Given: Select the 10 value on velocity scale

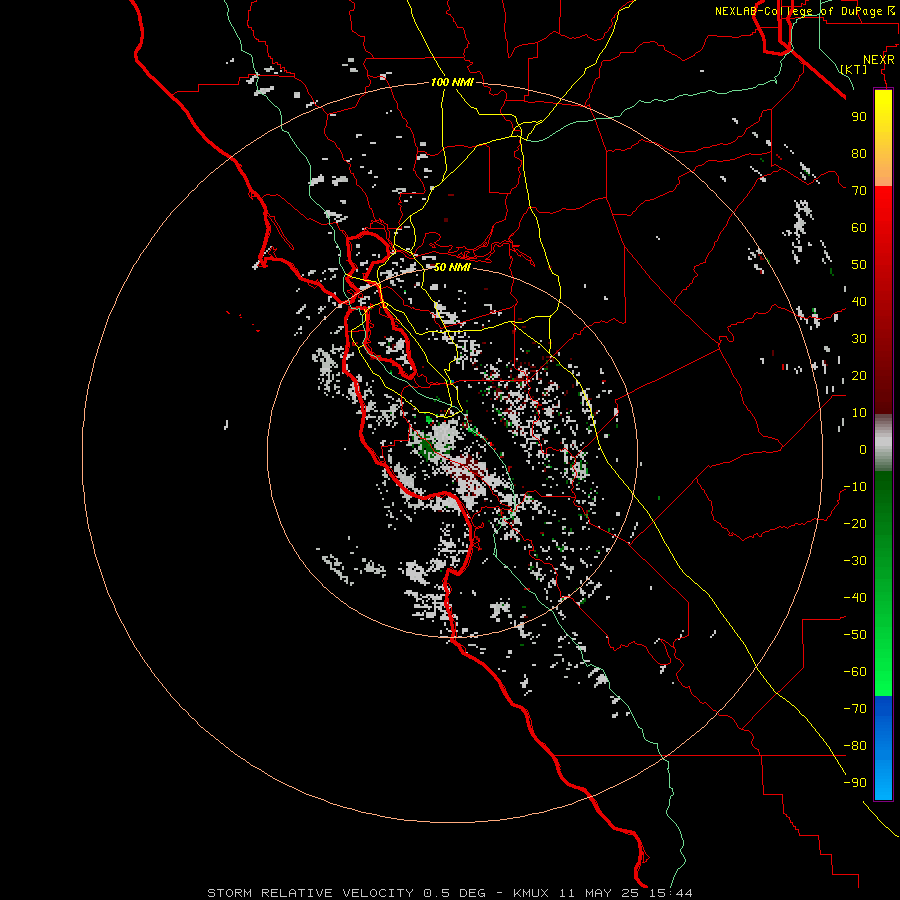Looking at the screenshot, I should 859,413.
